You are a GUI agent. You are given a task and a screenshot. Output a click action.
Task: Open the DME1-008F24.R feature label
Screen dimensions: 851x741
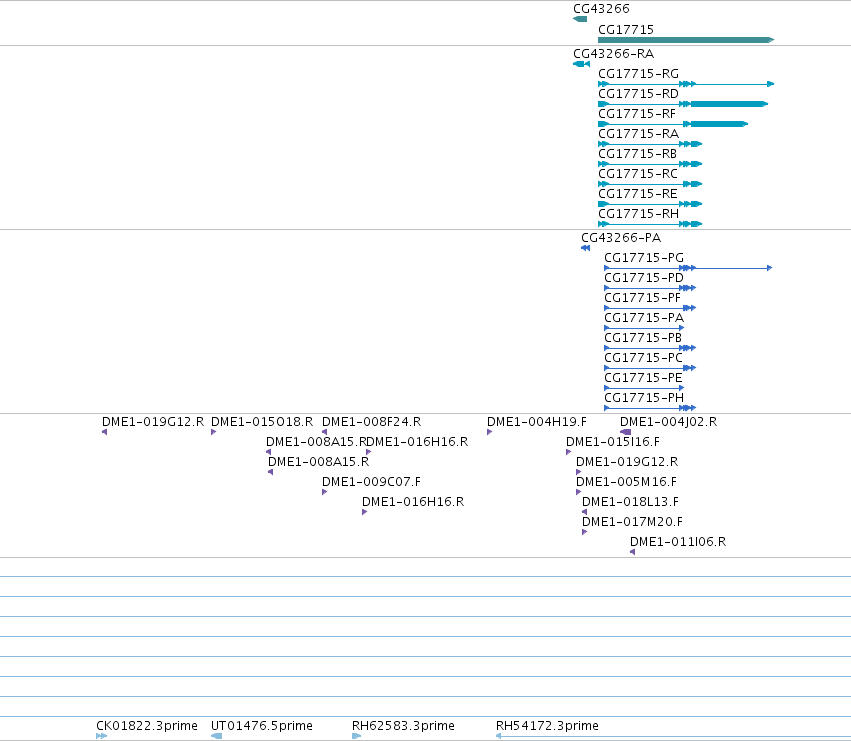[x=371, y=422]
